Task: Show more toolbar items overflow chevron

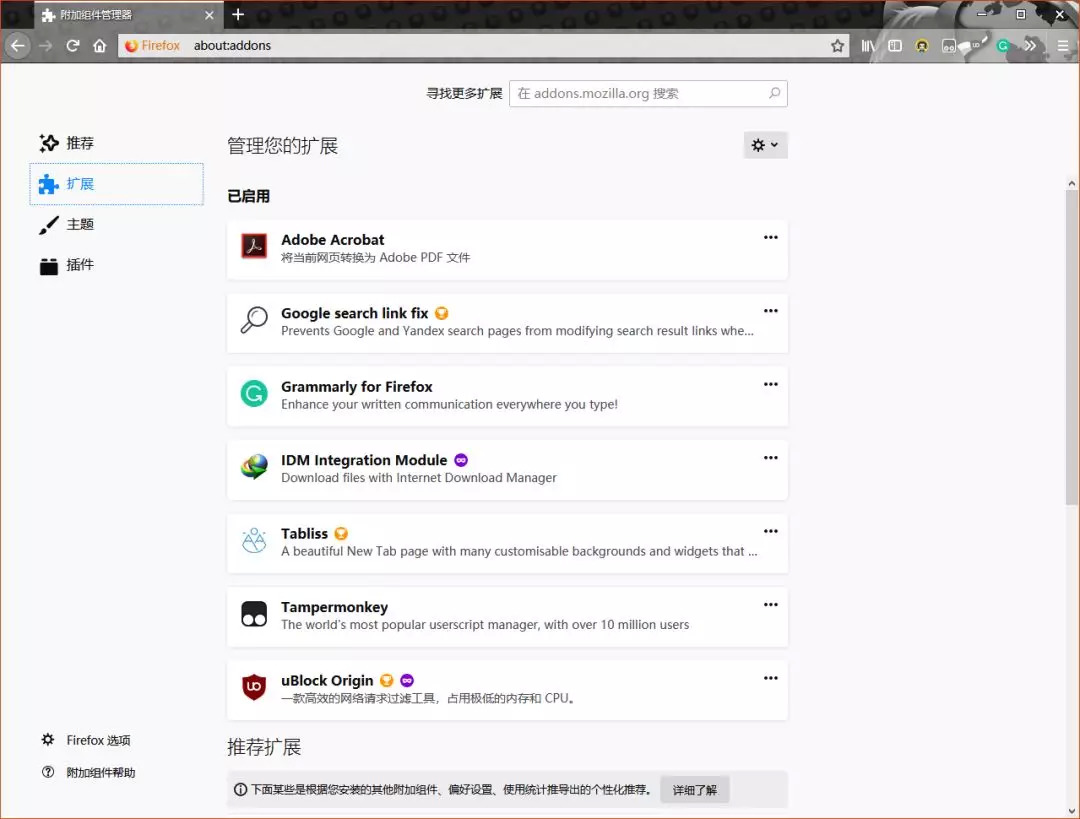Action: (1030, 46)
